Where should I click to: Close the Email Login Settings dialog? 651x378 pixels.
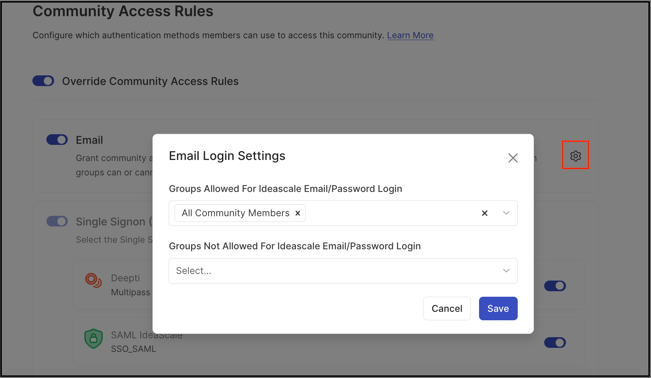click(x=513, y=158)
